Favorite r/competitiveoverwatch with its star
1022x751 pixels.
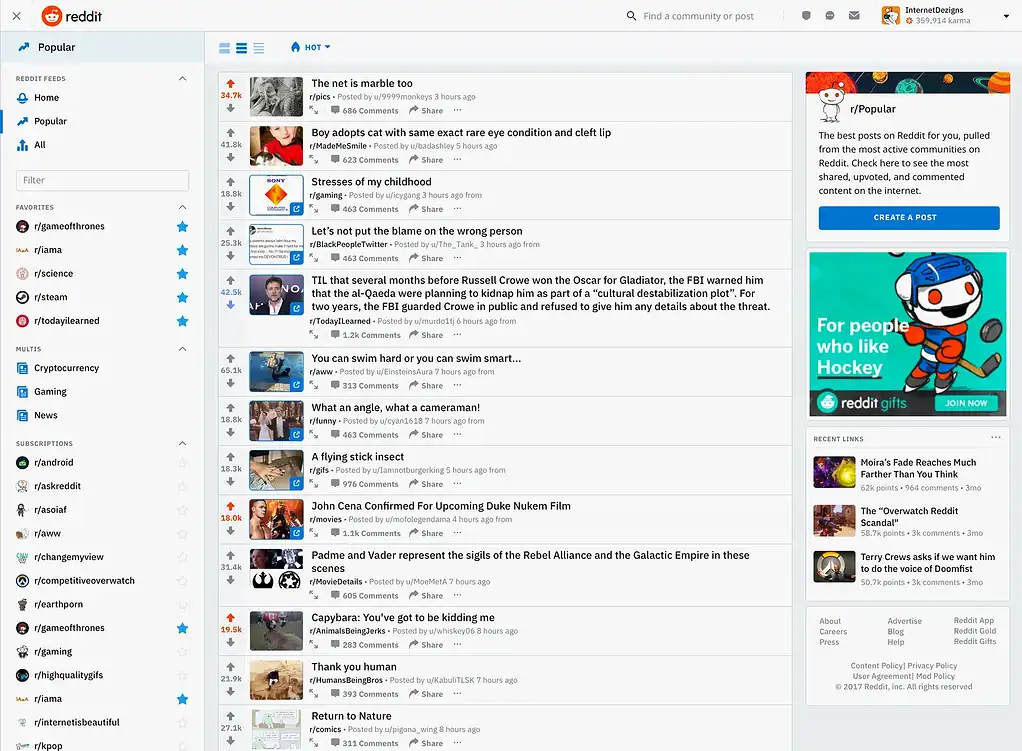click(x=182, y=581)
